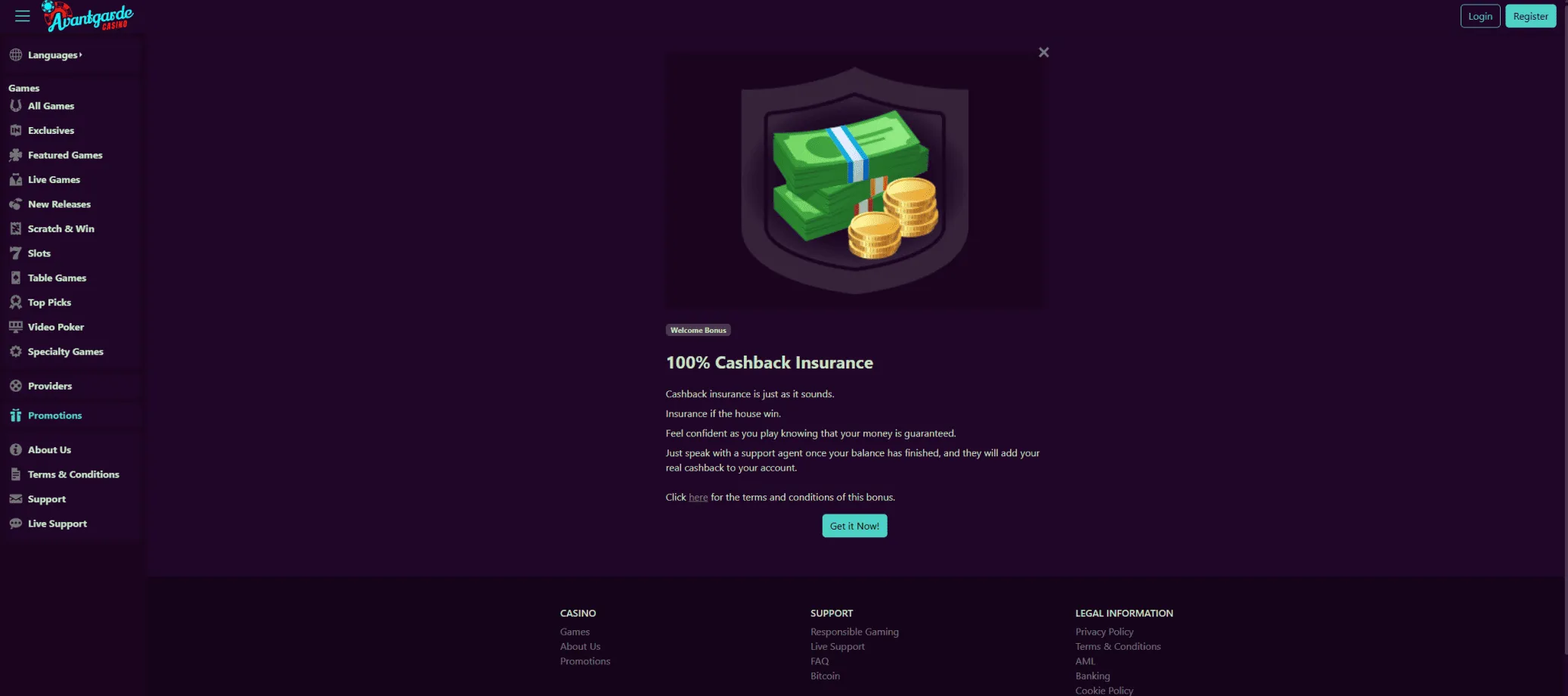Expand the Languages selector
This screenshot has height=696, width=1568.
pyautogui.click(x=54, y=55)
